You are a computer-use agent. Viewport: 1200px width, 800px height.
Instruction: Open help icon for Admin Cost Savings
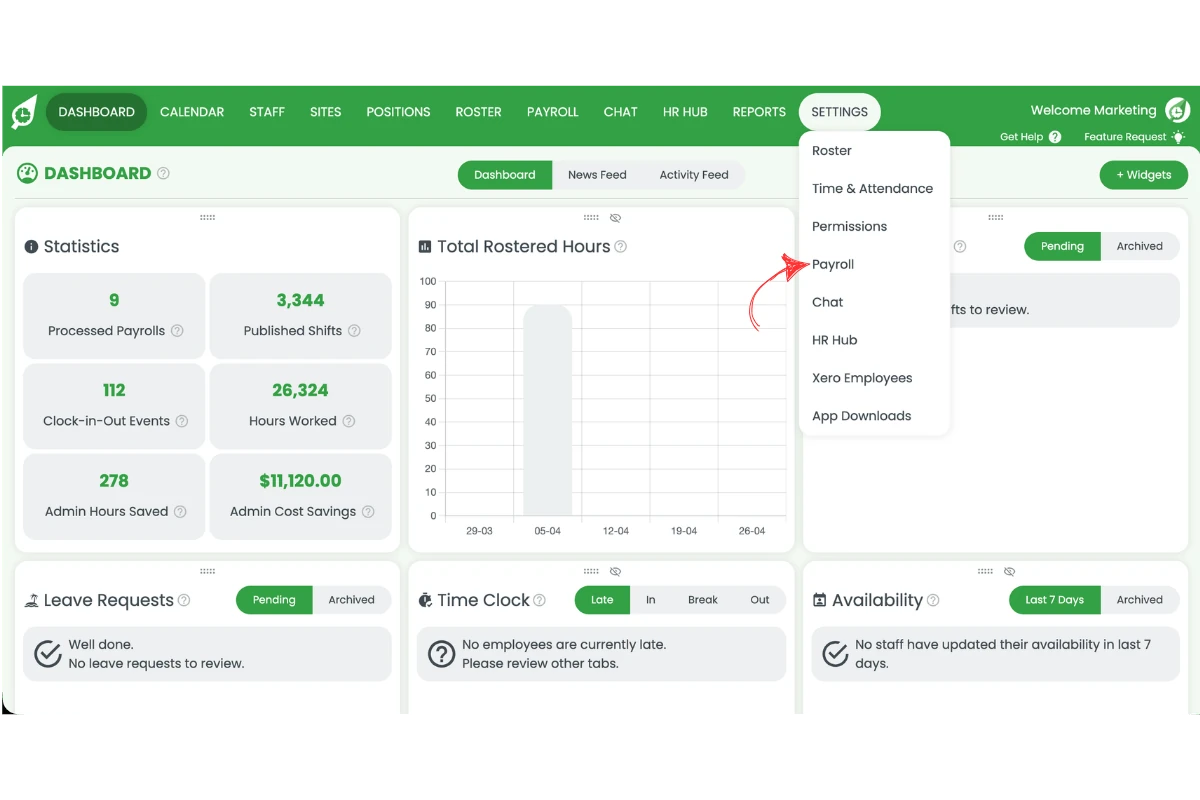(x=368, y=511)
